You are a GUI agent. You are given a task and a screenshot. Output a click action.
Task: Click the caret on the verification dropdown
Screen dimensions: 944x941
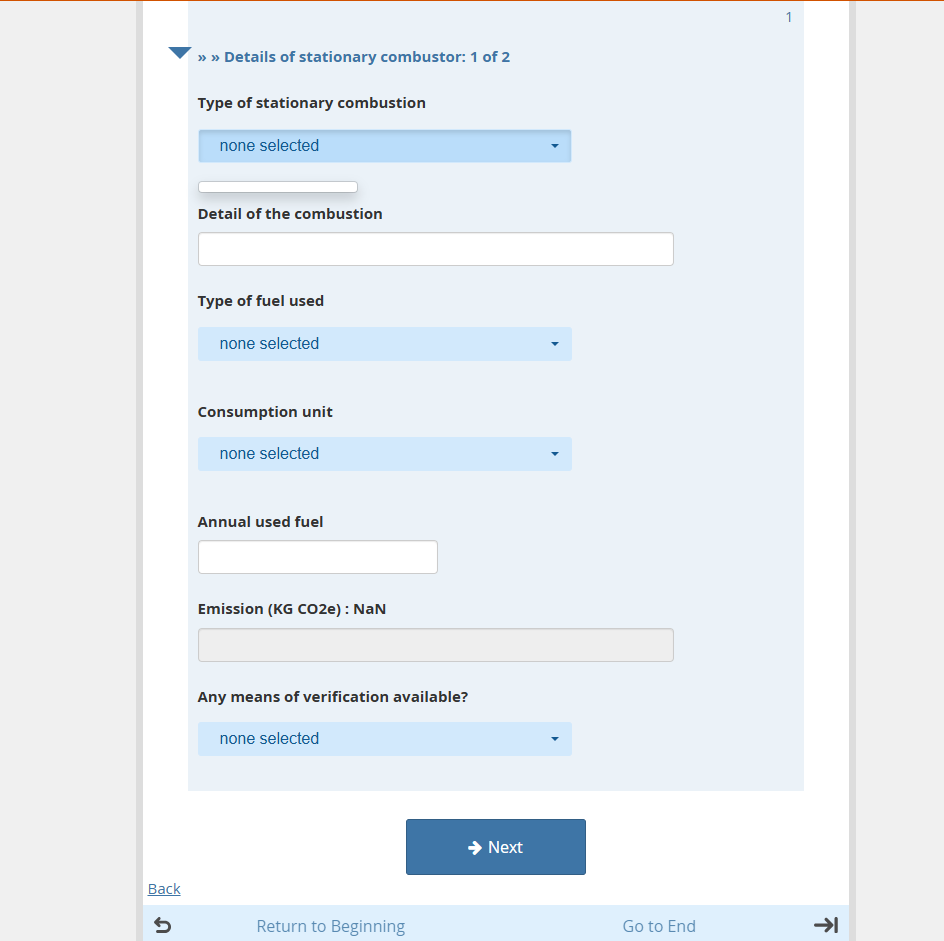tap(555, 739)
